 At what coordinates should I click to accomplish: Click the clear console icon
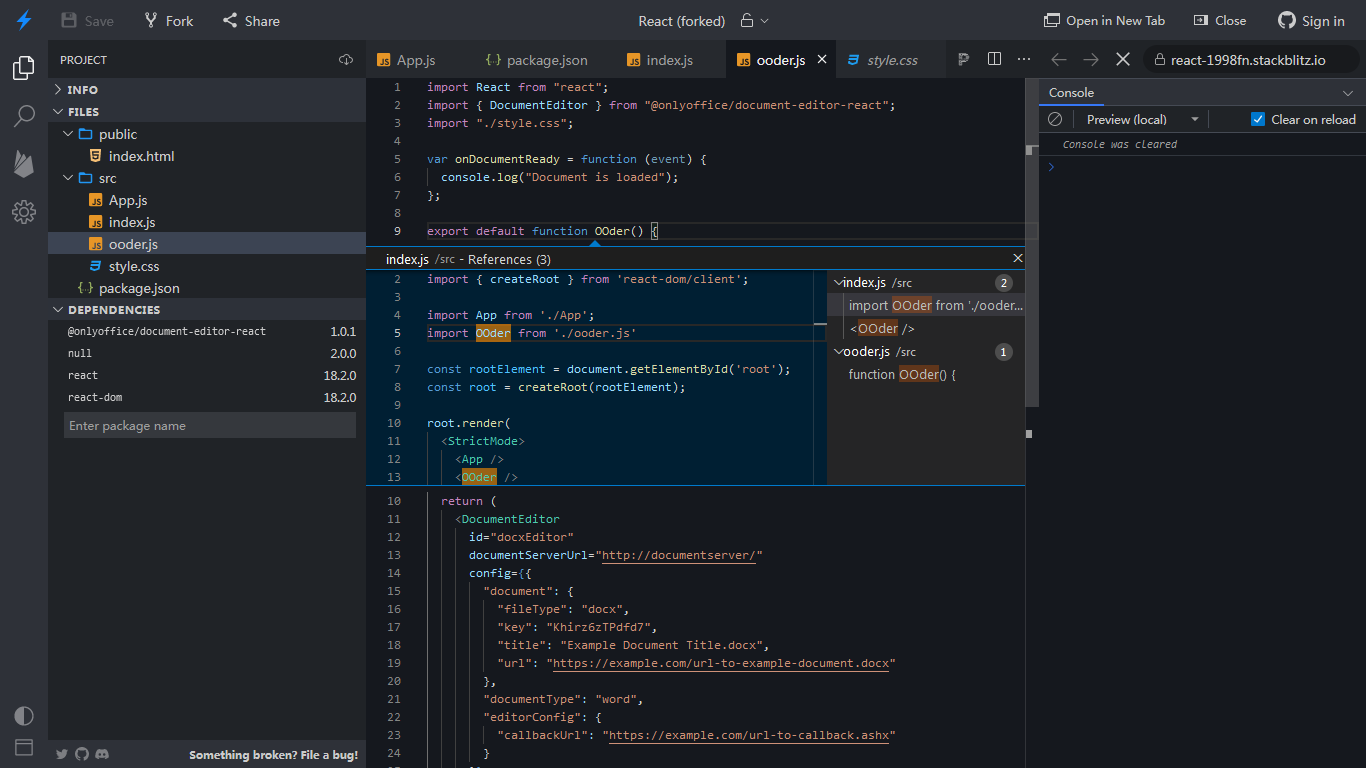click(1054, 119)
